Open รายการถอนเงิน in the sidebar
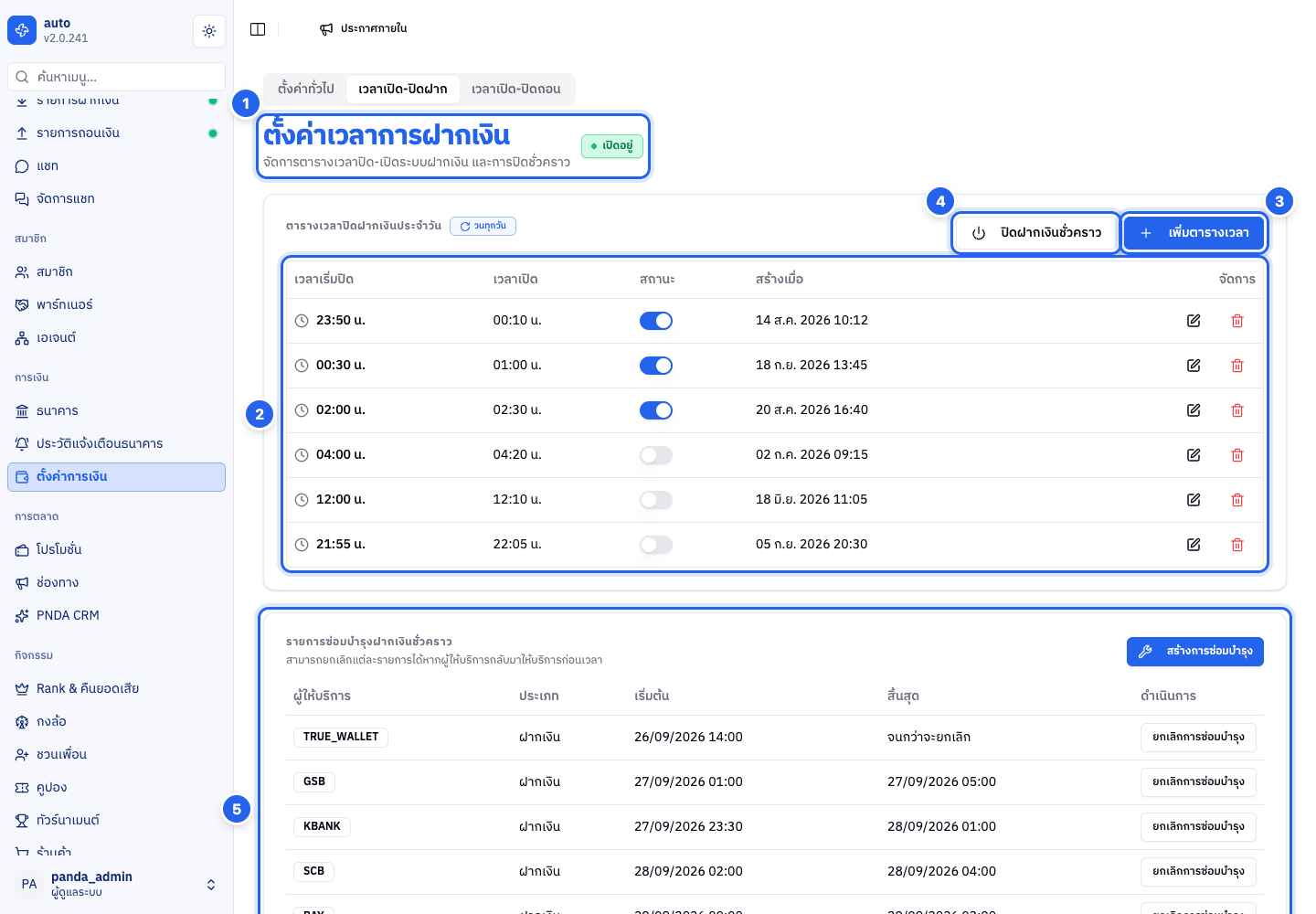This screenshot has width=1316, height=914. 116,133
